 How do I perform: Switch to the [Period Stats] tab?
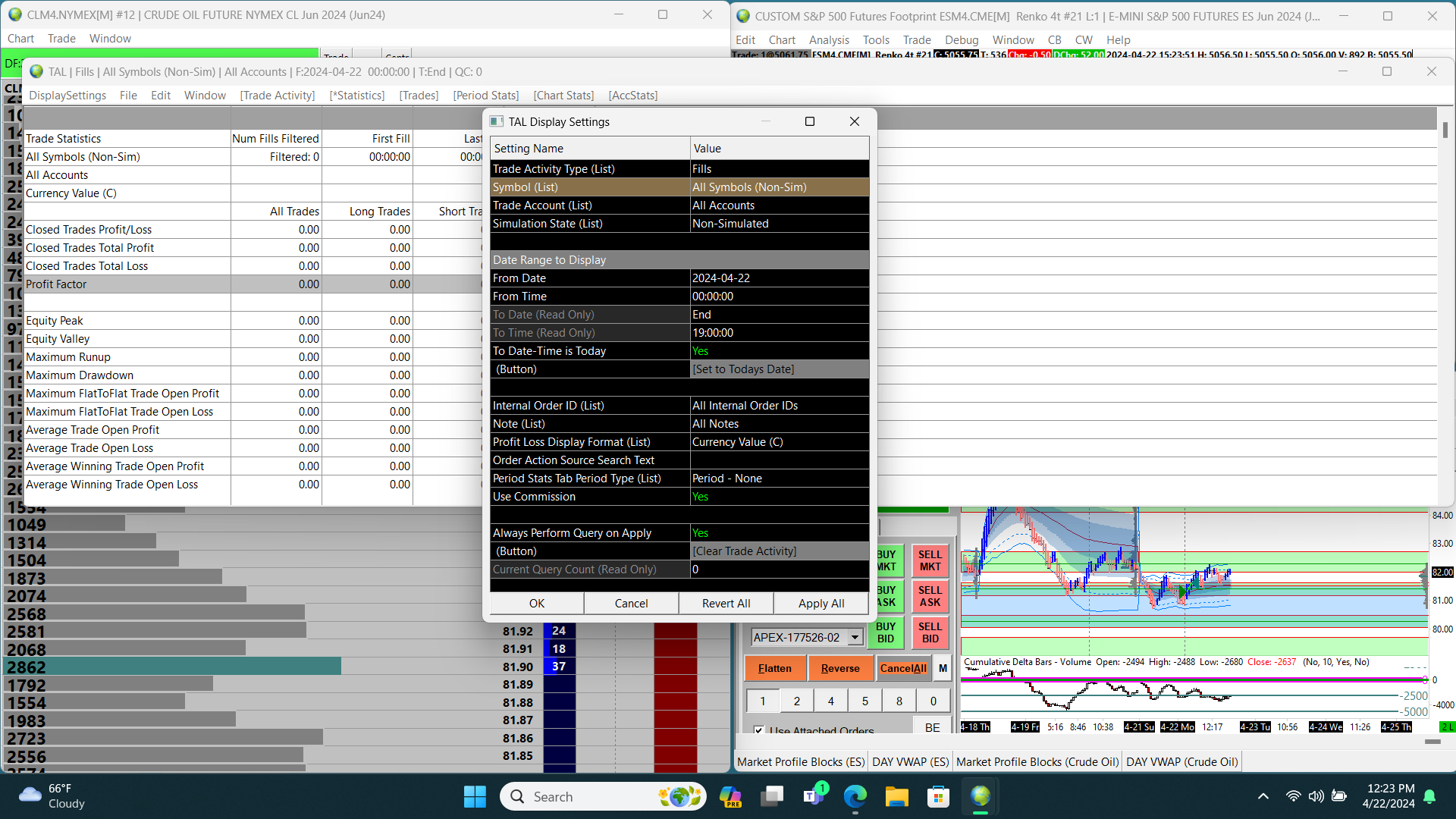click(485, 96)
